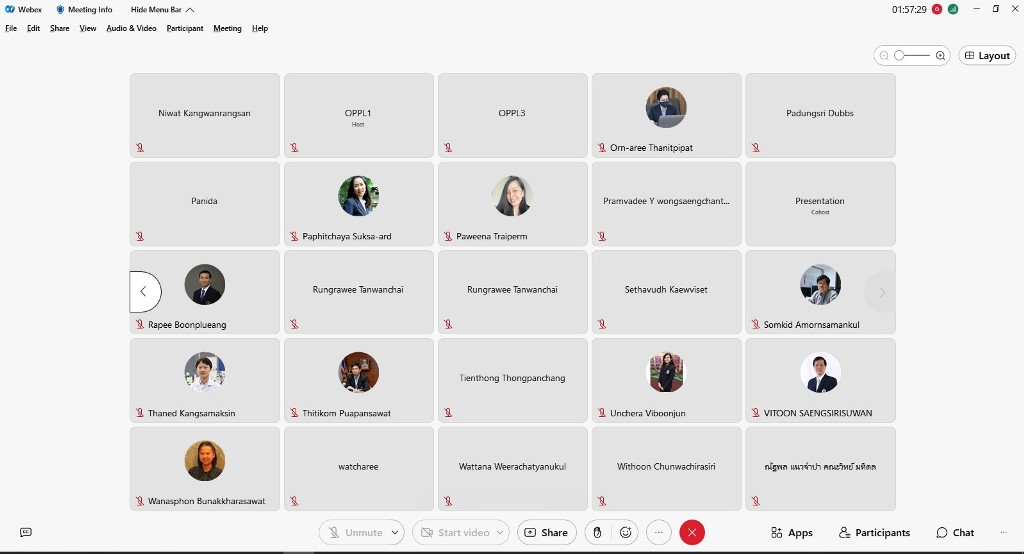Click the Share button

(x=546, y=533)
